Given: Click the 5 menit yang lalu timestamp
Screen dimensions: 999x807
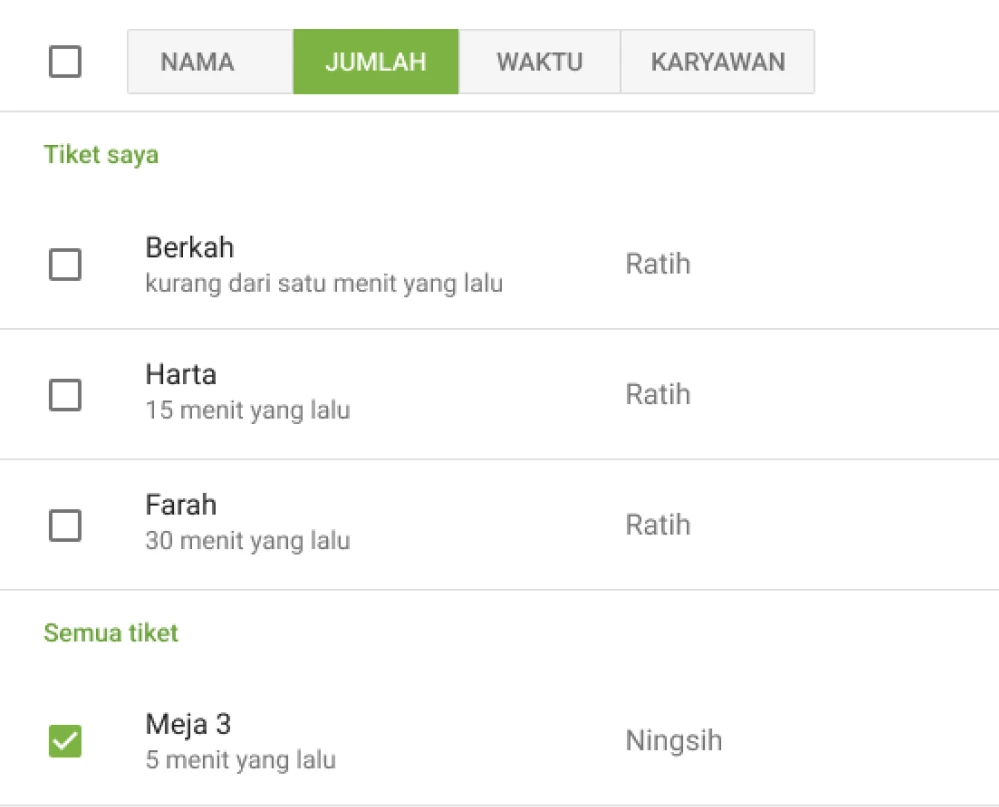Looking at the screenshot, I should (239, 759).
